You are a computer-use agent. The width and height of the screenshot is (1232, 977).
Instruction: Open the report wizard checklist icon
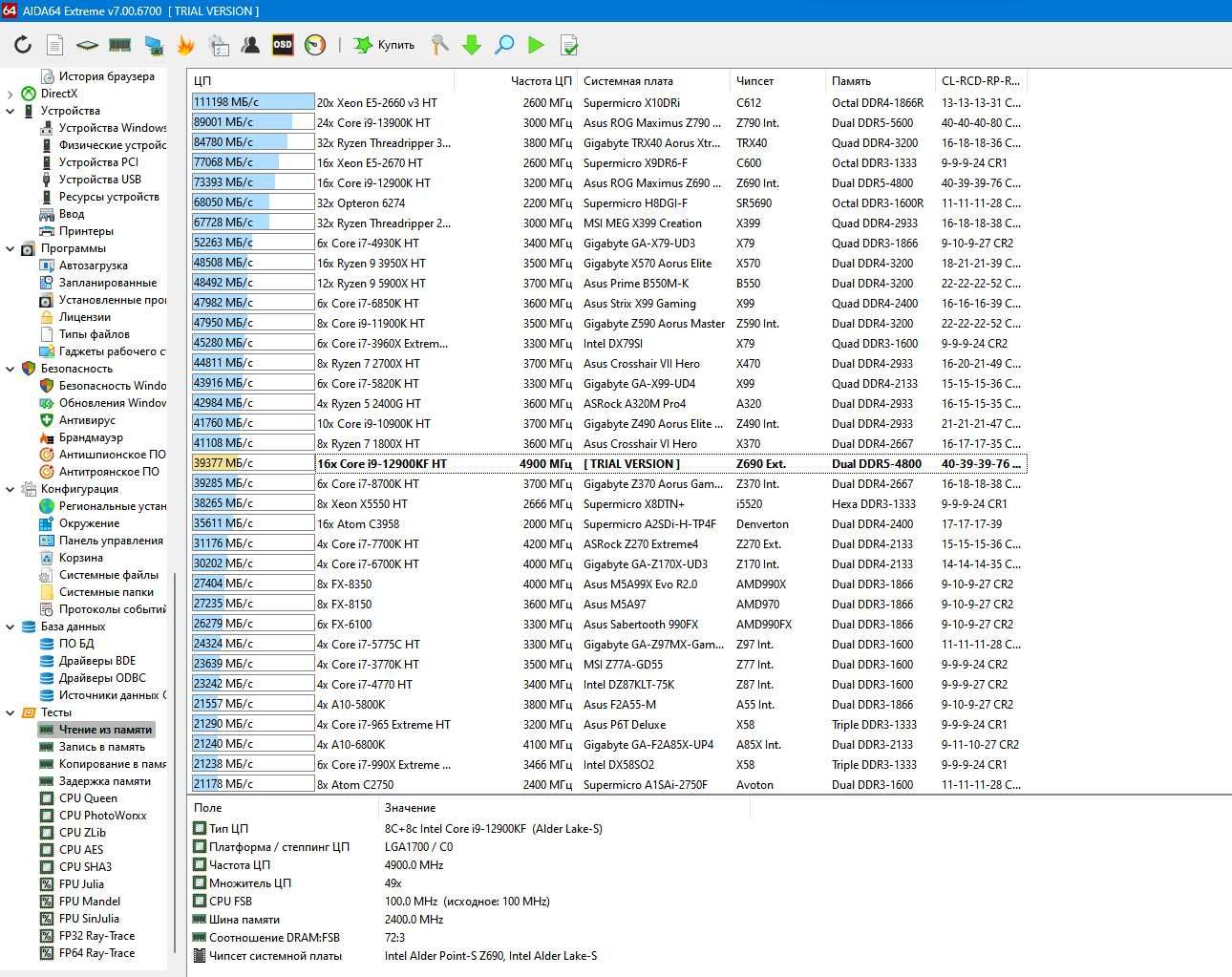[x=219, y=45]
